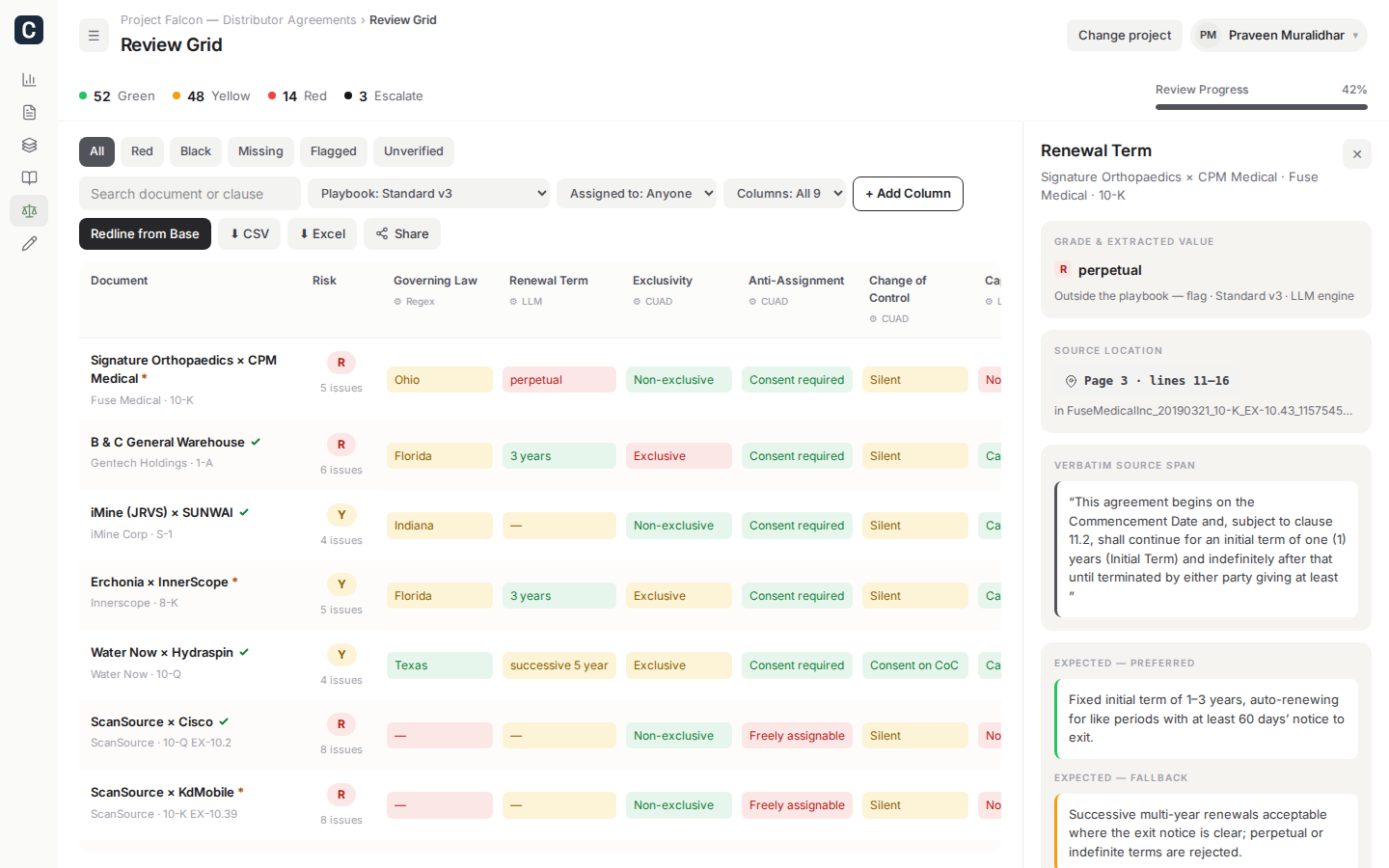Screen dimensions: 1389x868
Task: Click the C app logo
Action: (x=29, y=30)
